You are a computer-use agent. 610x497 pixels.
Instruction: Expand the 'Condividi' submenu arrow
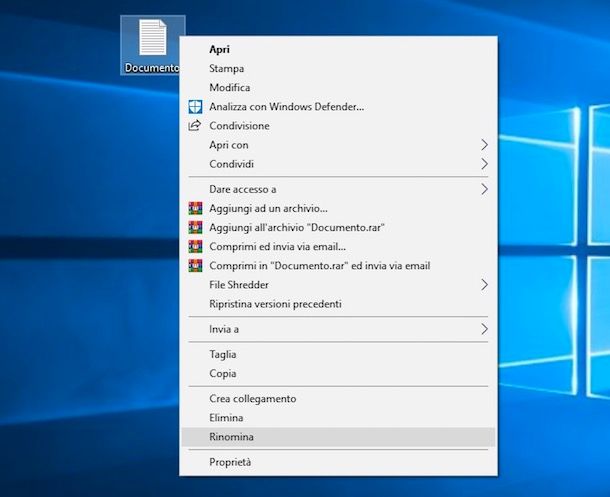(484, 164)
